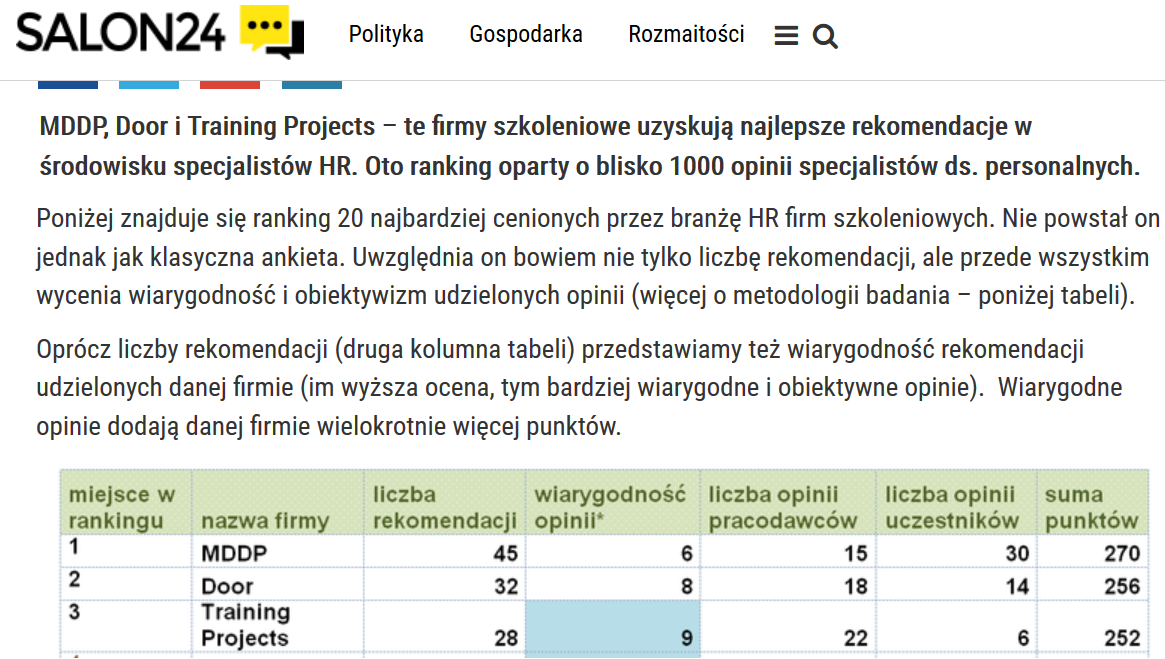Click ranking position 3 cell
The width and height of the screenshot is (1165, 659).
coord(126,628)
